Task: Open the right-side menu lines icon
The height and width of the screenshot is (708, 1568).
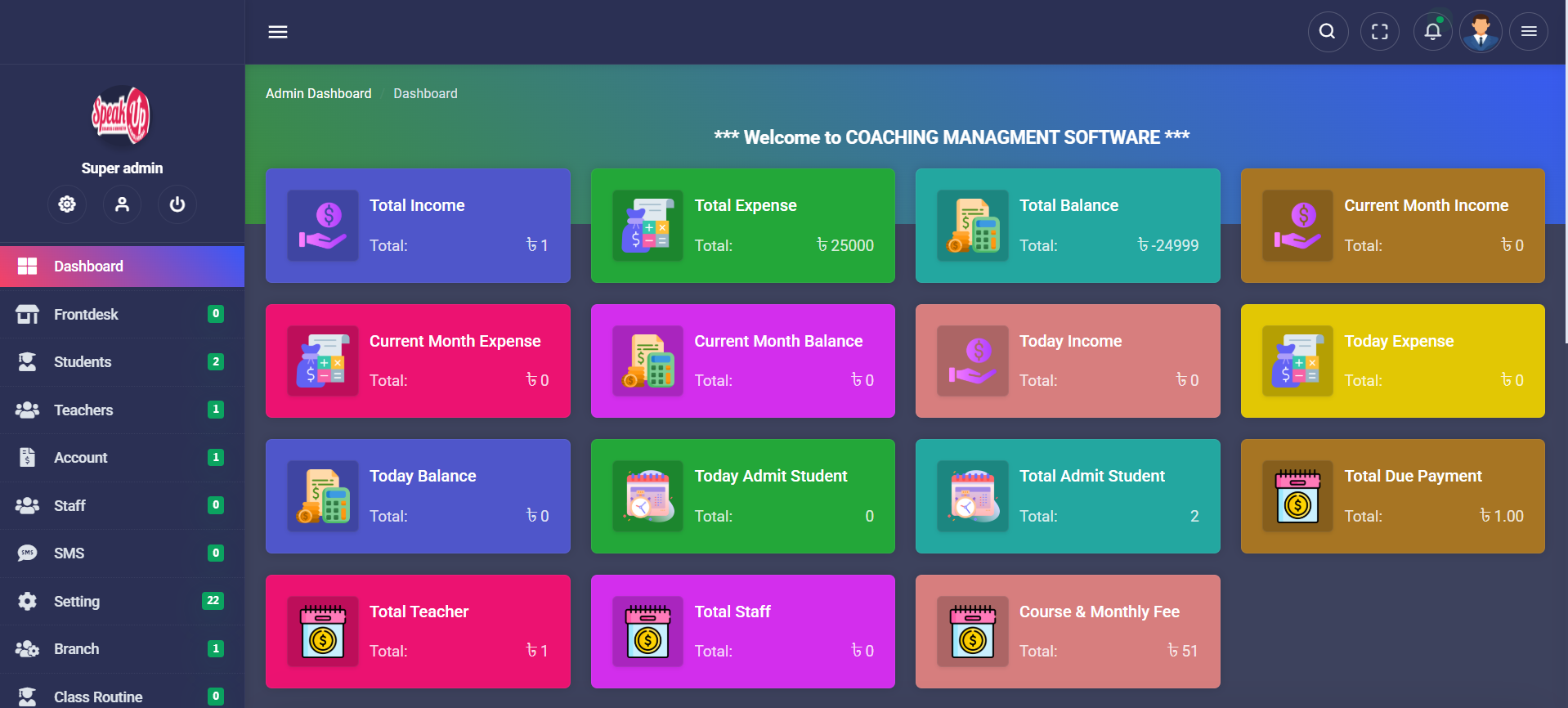Action: [x=1529, y=32]
